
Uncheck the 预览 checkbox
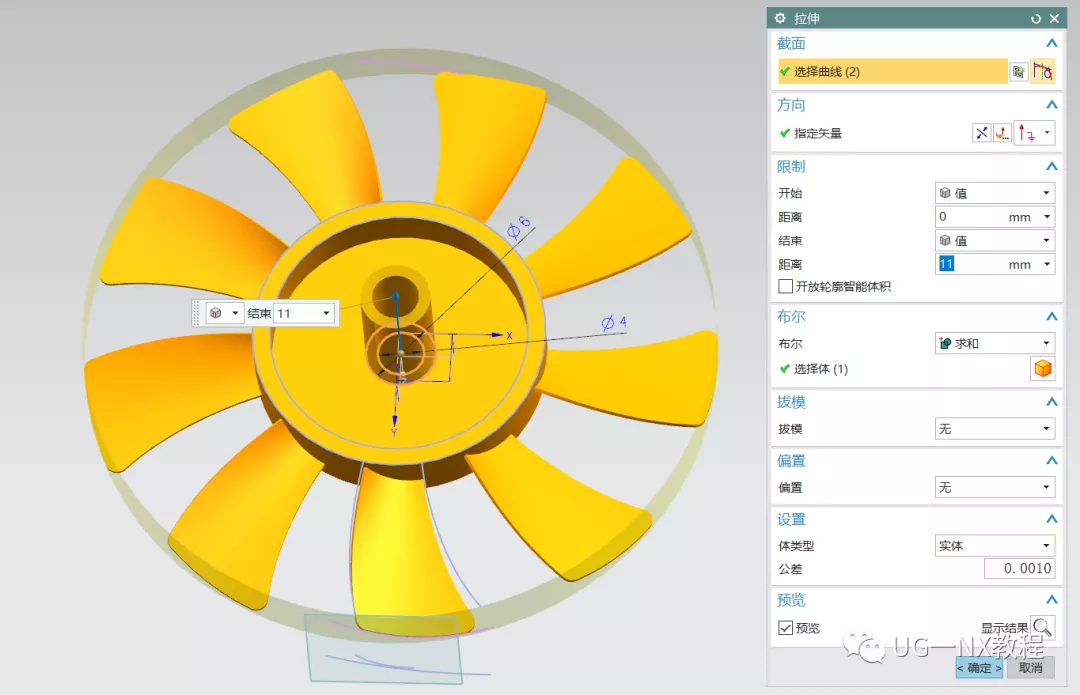pyautogui.click(x=785, y=627)
